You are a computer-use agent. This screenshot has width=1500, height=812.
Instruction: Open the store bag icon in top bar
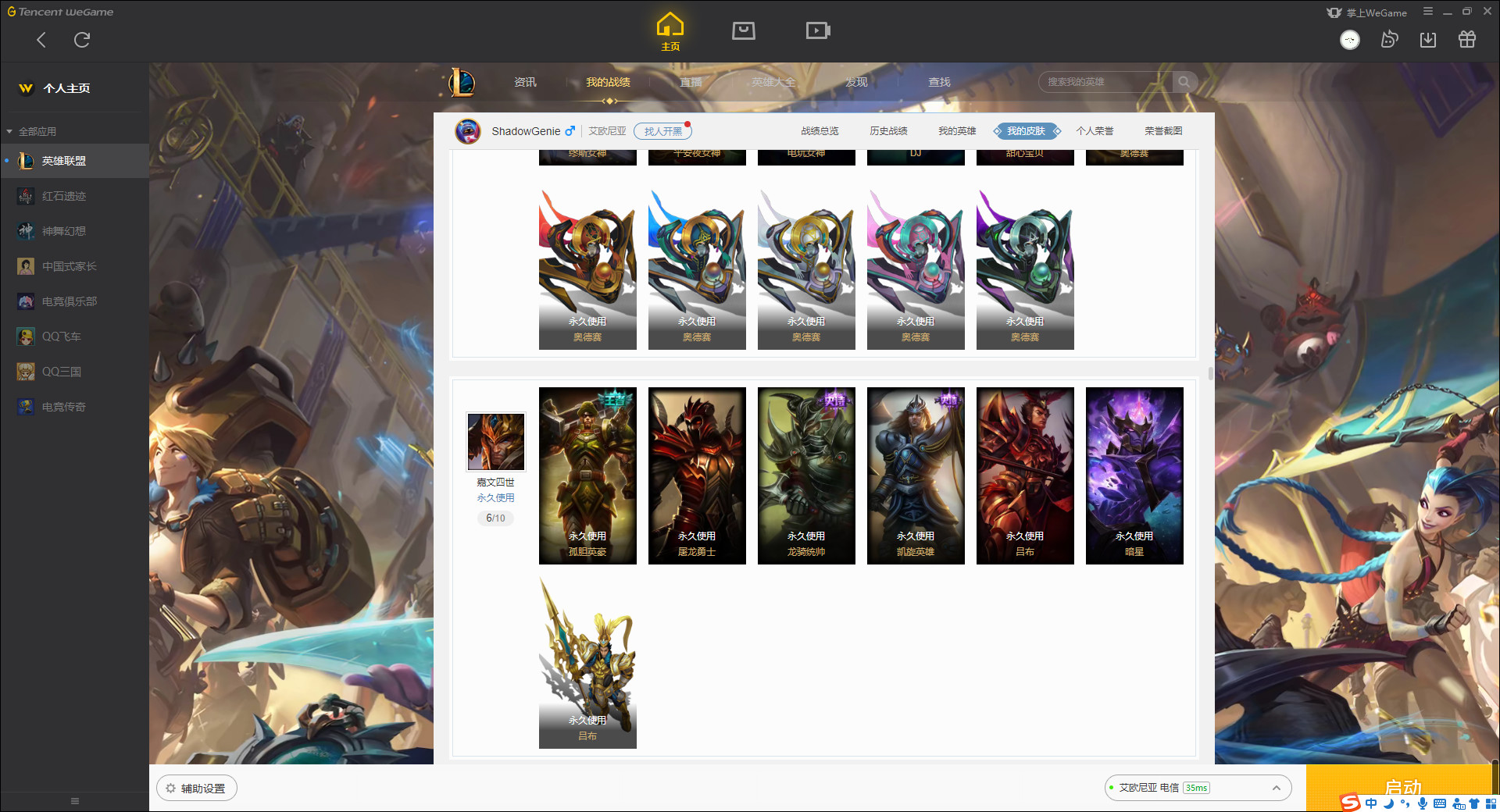coord(744,30)
